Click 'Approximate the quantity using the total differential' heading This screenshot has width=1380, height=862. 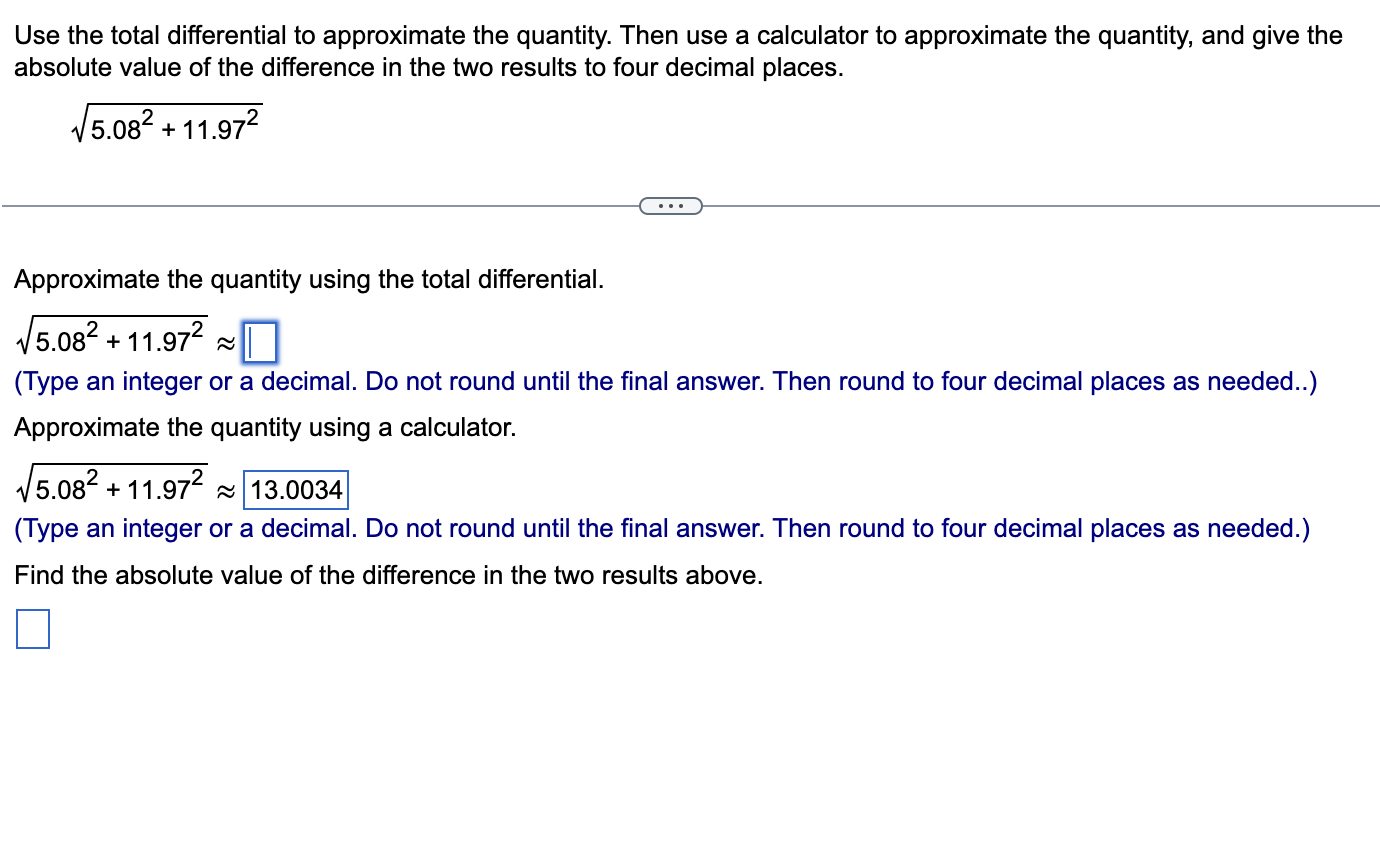308,279
